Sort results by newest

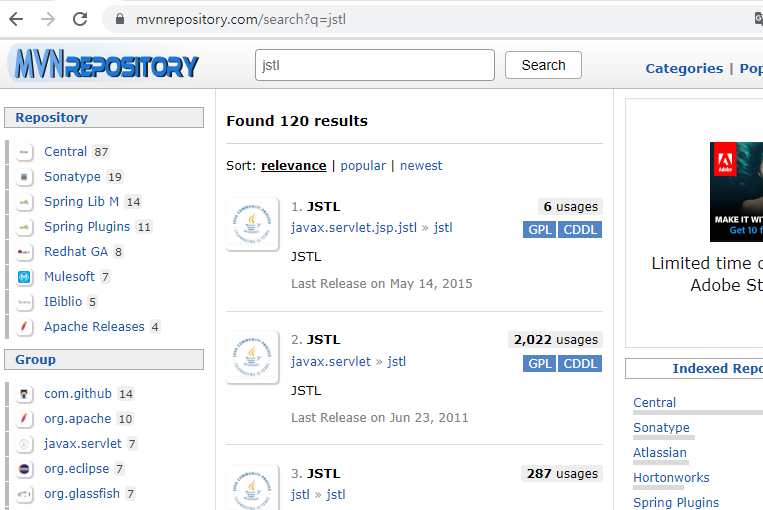pos(421,166)
